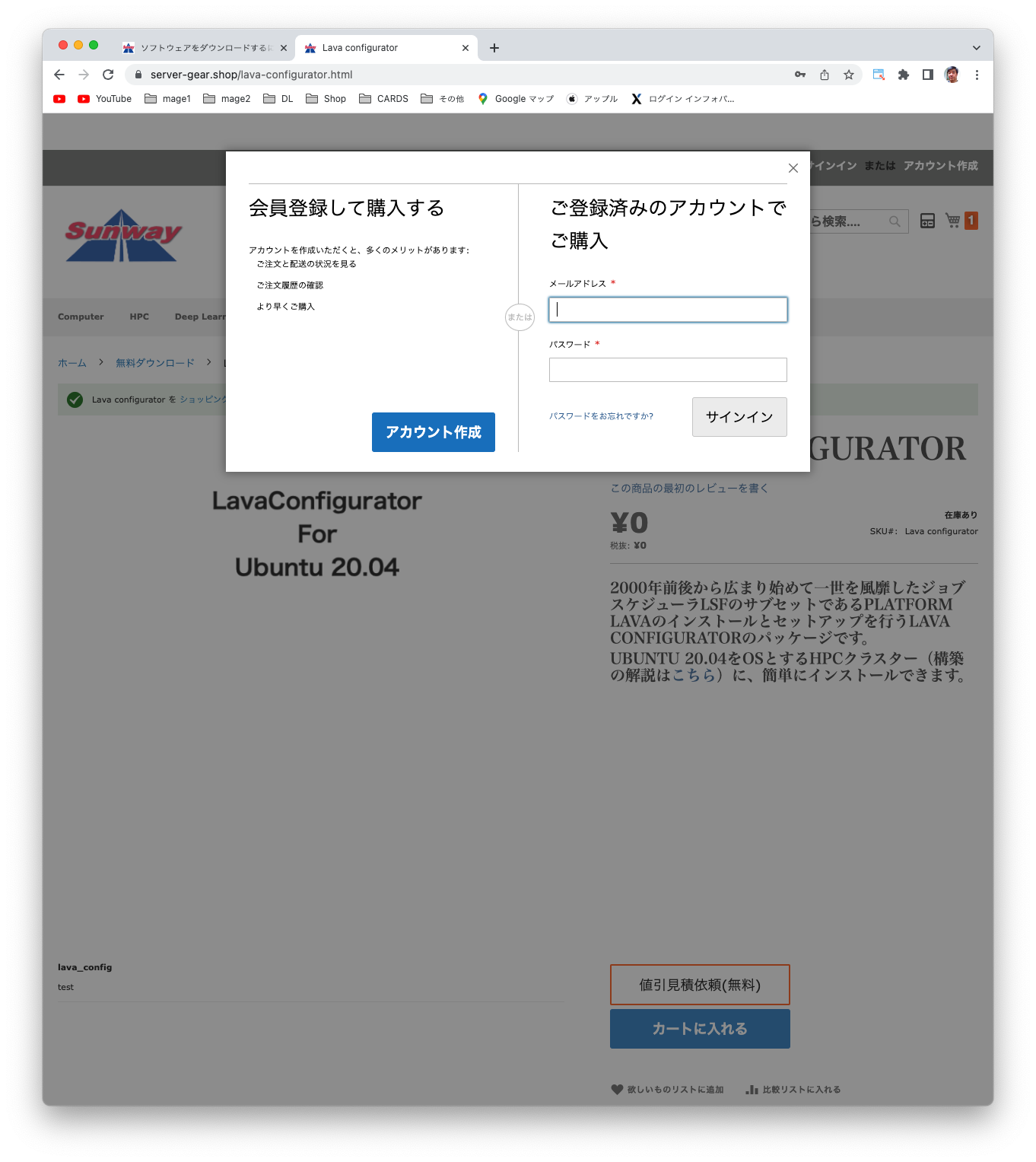Screen dimensions: 1036x1162
Task: Click the メールアドレス email input field
Action: point(668,310)
